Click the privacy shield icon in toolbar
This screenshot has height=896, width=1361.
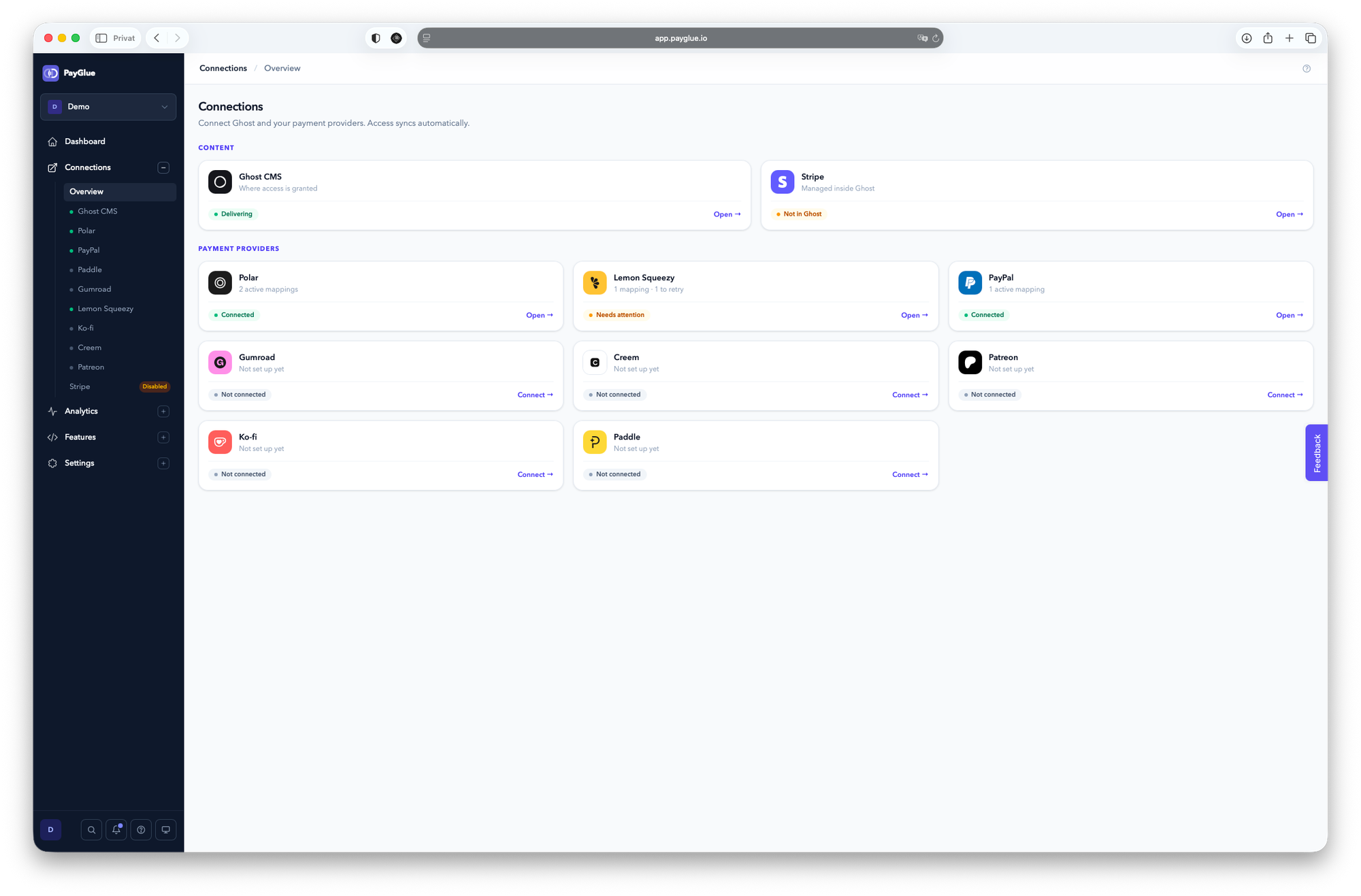(x=376, y=38)
